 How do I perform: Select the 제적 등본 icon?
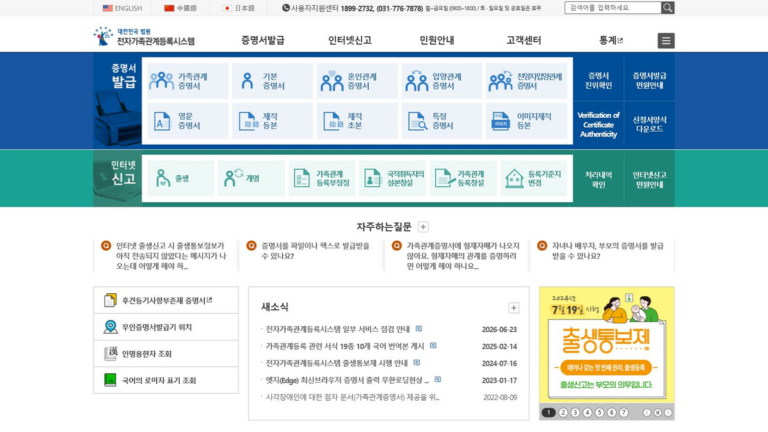coord(247,121)
